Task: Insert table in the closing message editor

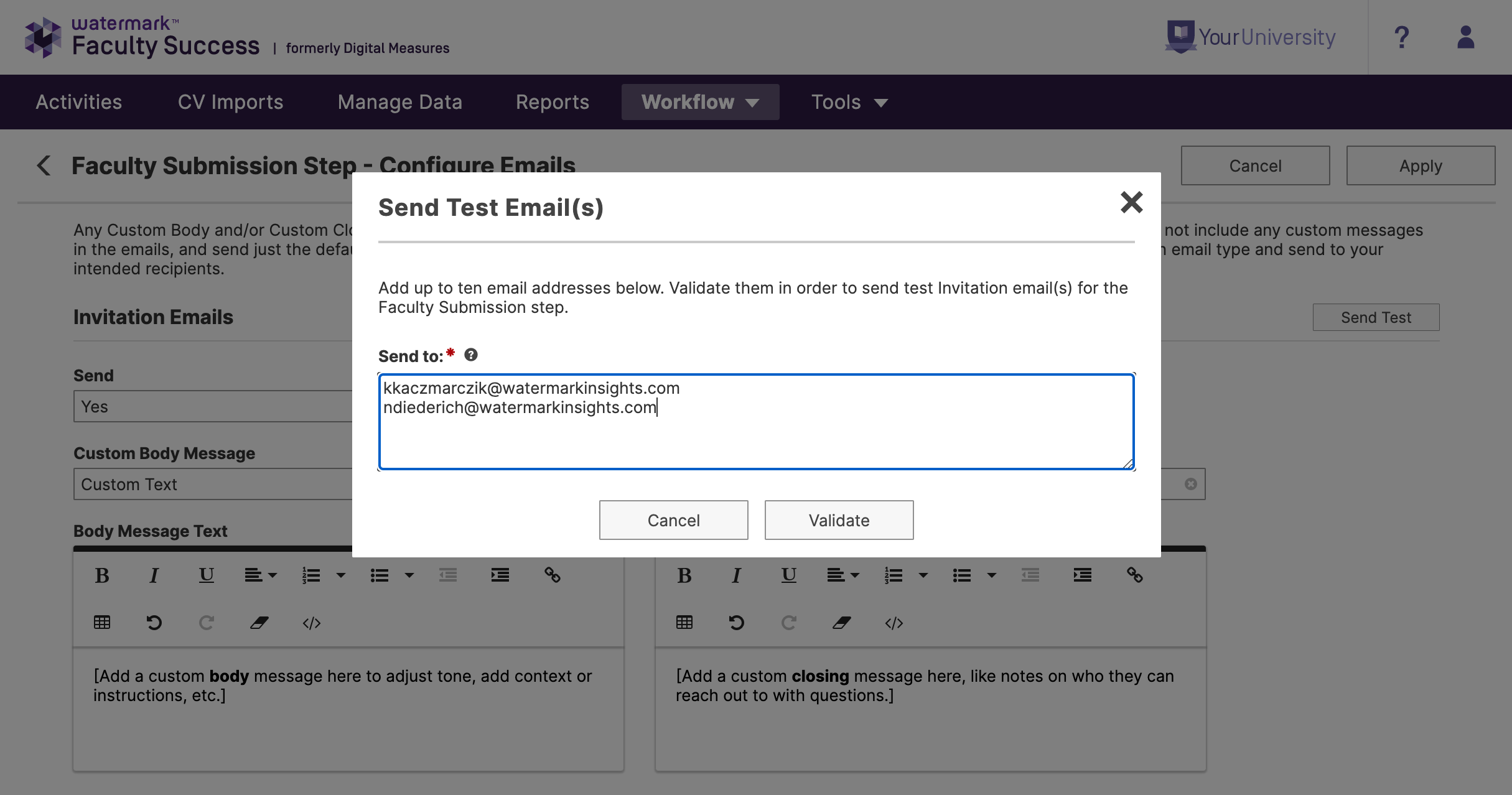Action: click(684, 623)
